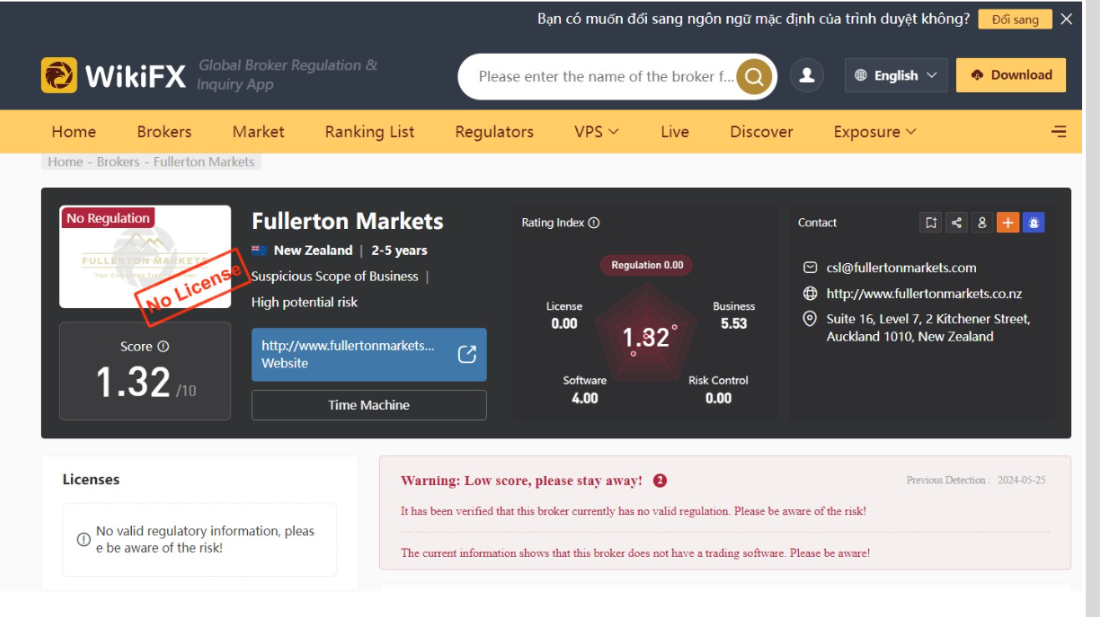Expand the English language dropdown
The height and width of the screenshot is (617, 1100).
896,76
